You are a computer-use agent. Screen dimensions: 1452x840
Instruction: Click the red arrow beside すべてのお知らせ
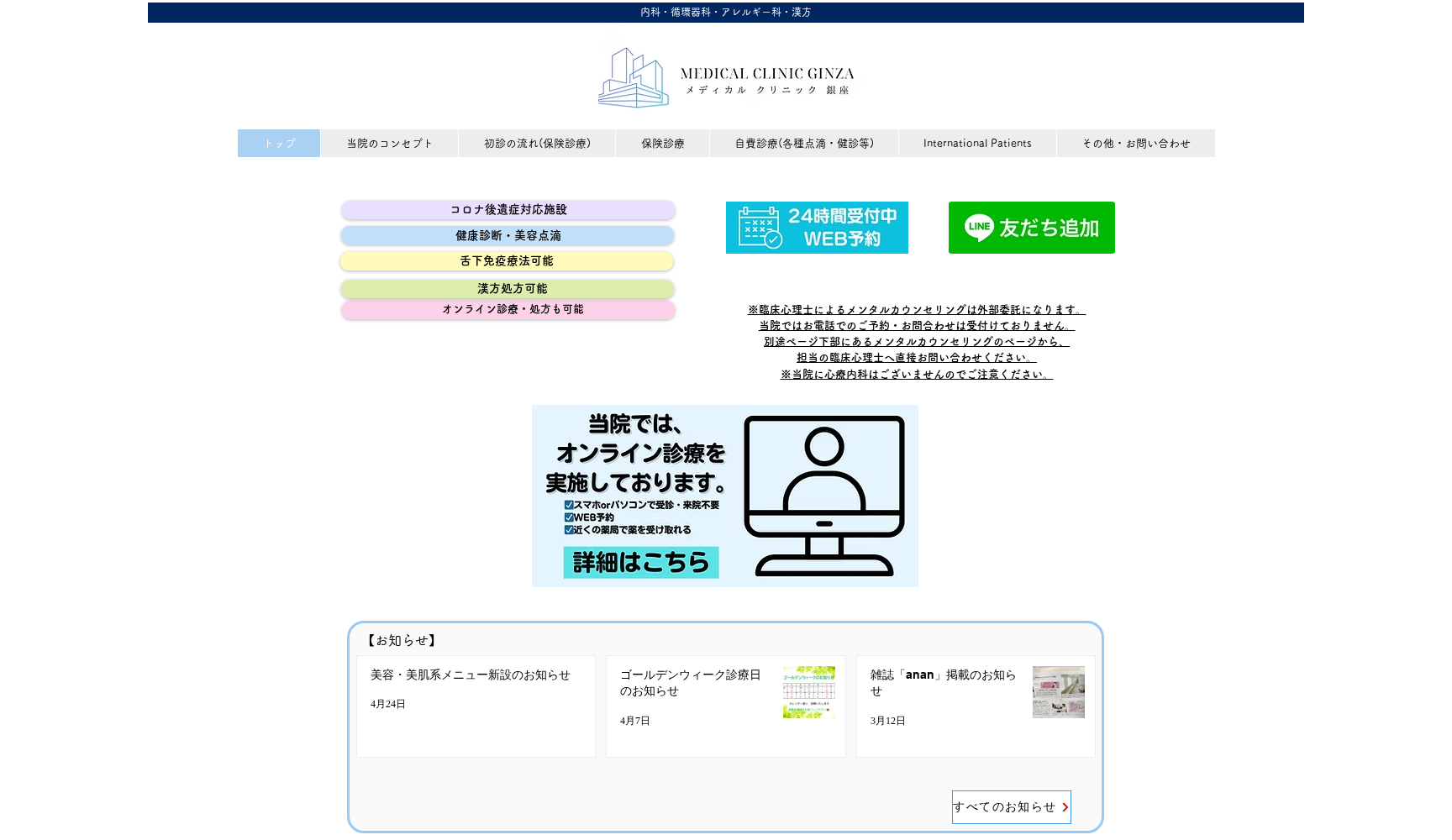point(1065,807)
